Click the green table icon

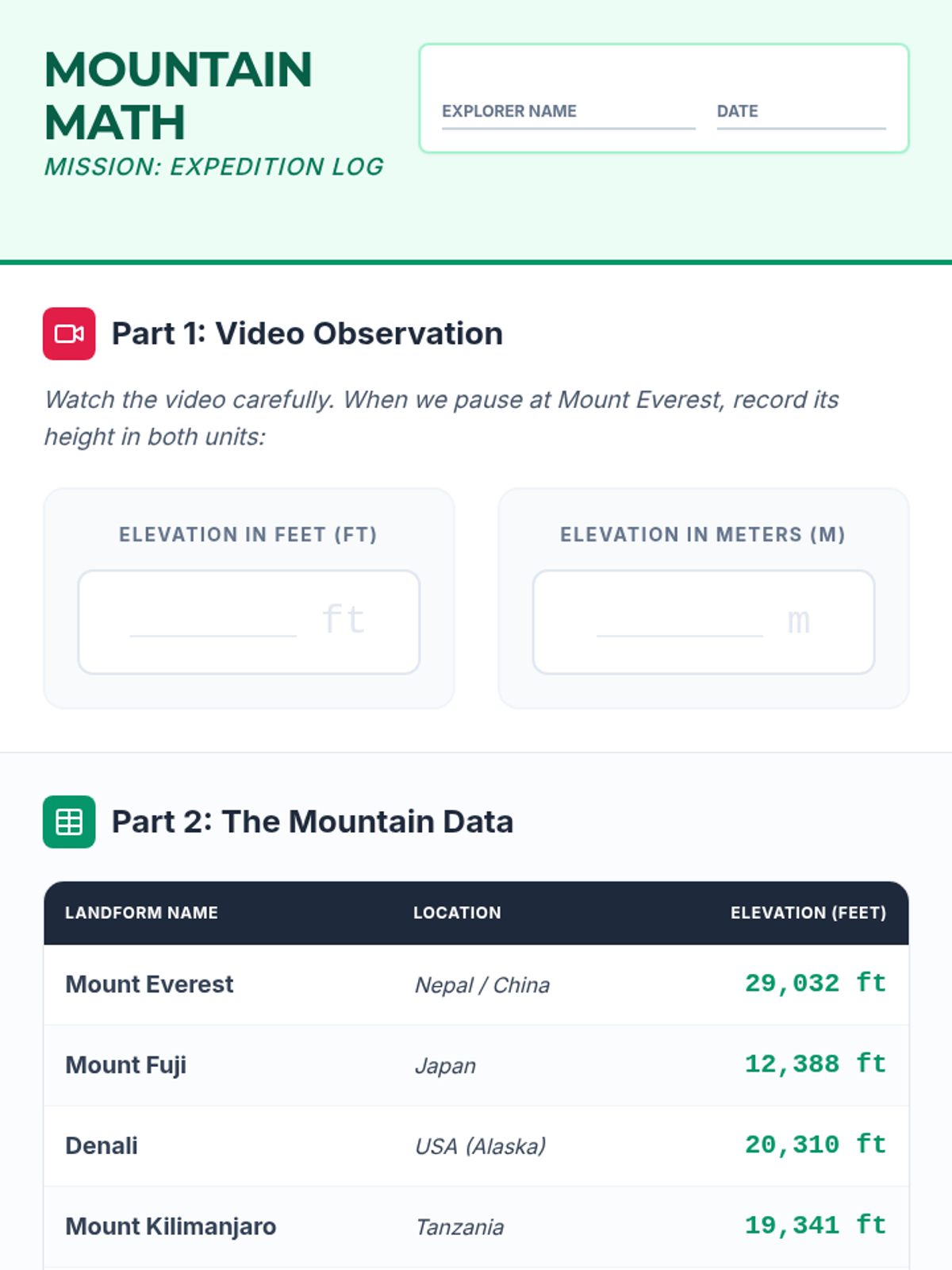click(69, 822)
